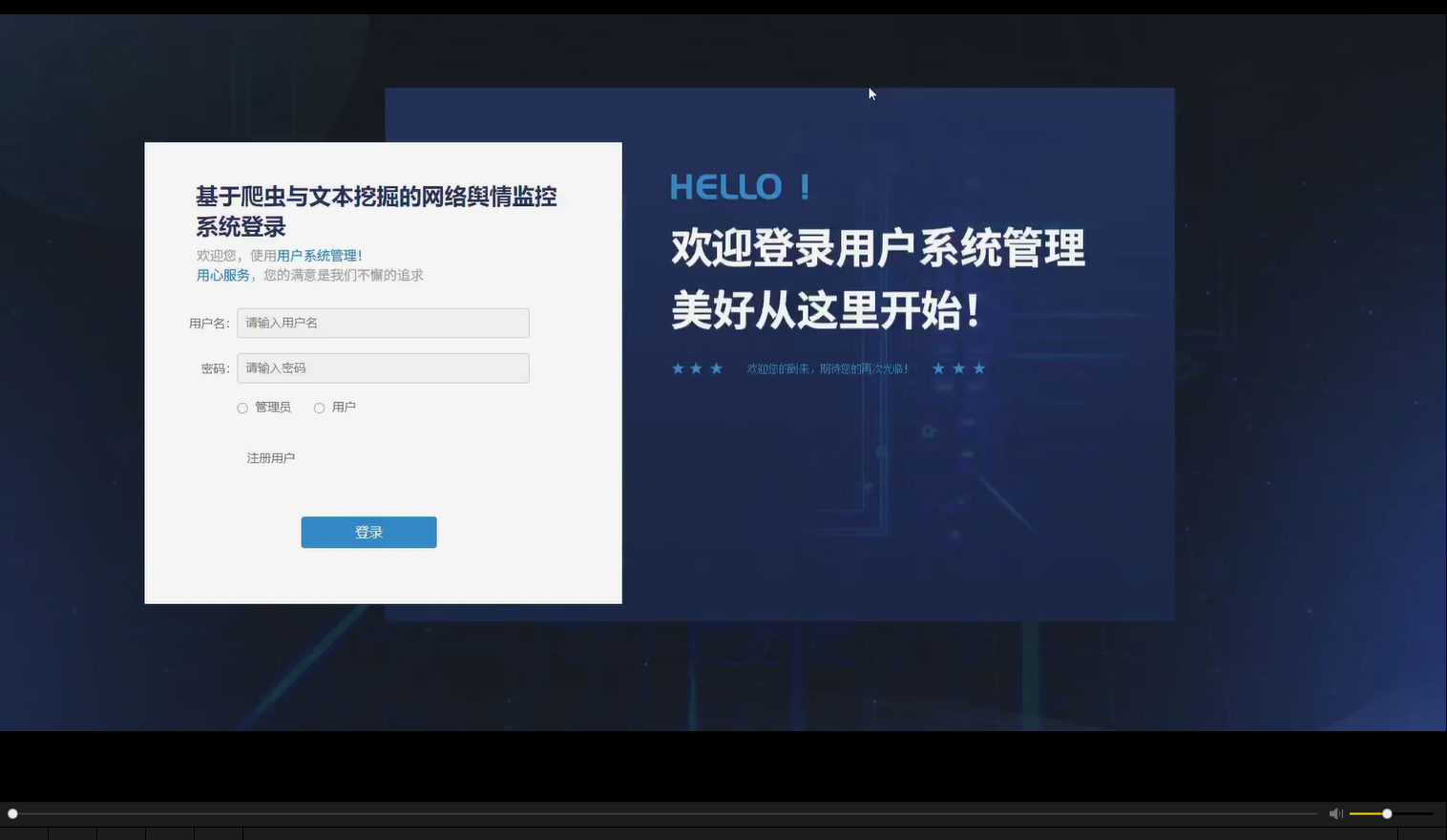Select the 用户 radio button

tap(319, 409)
